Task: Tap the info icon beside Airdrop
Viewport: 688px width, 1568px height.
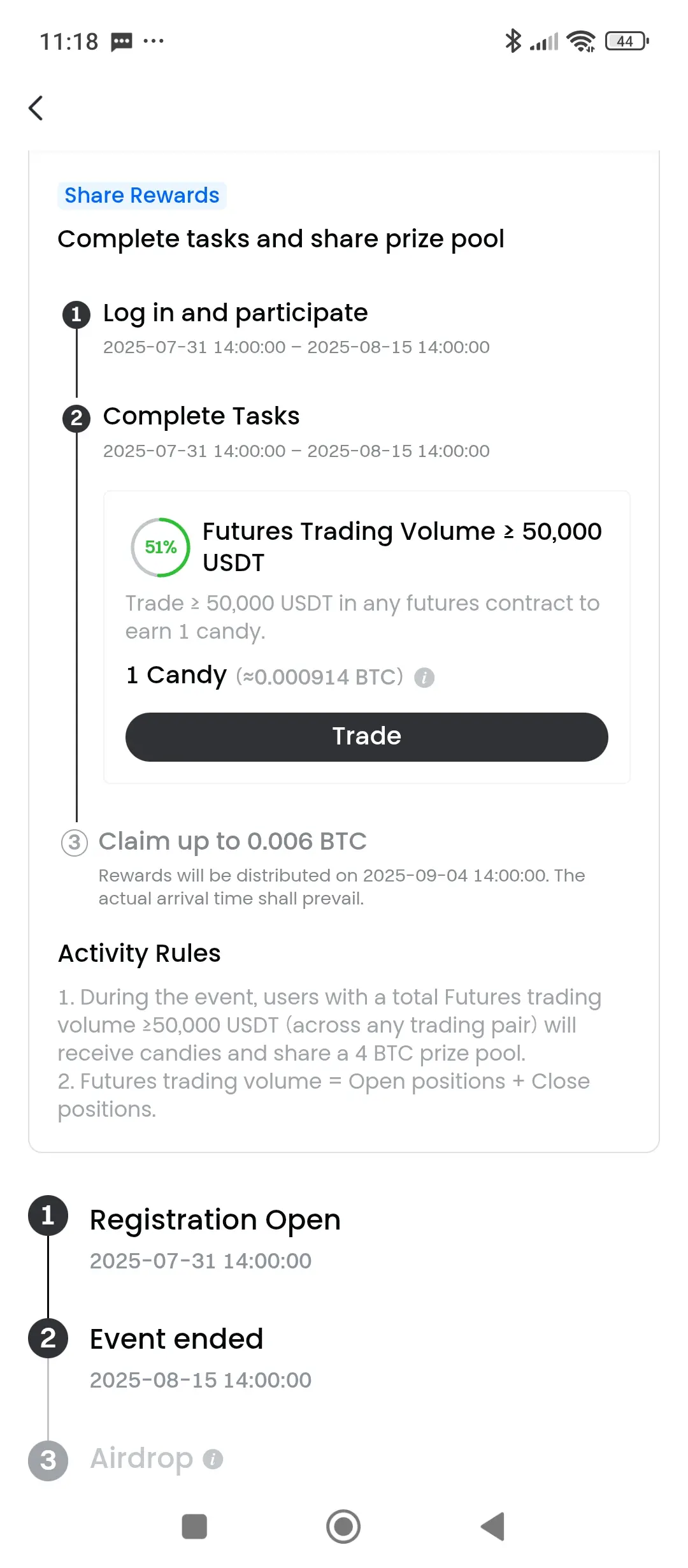Action: [213, 1459]
